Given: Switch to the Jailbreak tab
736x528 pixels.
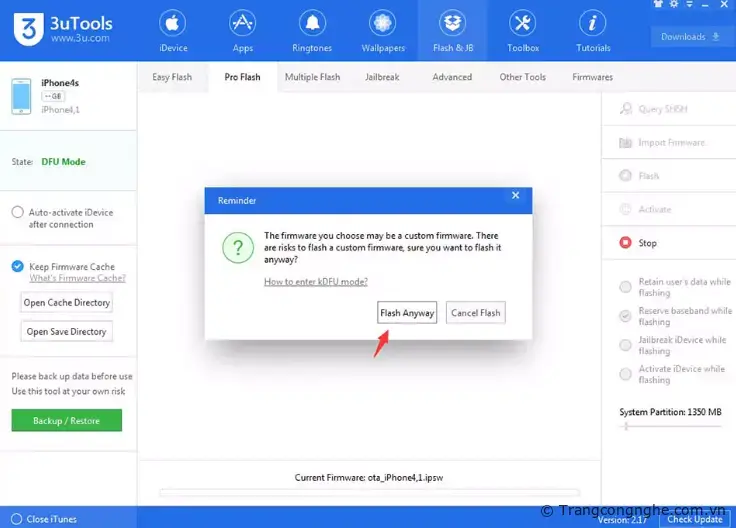Looking at the screenshot, I should (382, 77).
